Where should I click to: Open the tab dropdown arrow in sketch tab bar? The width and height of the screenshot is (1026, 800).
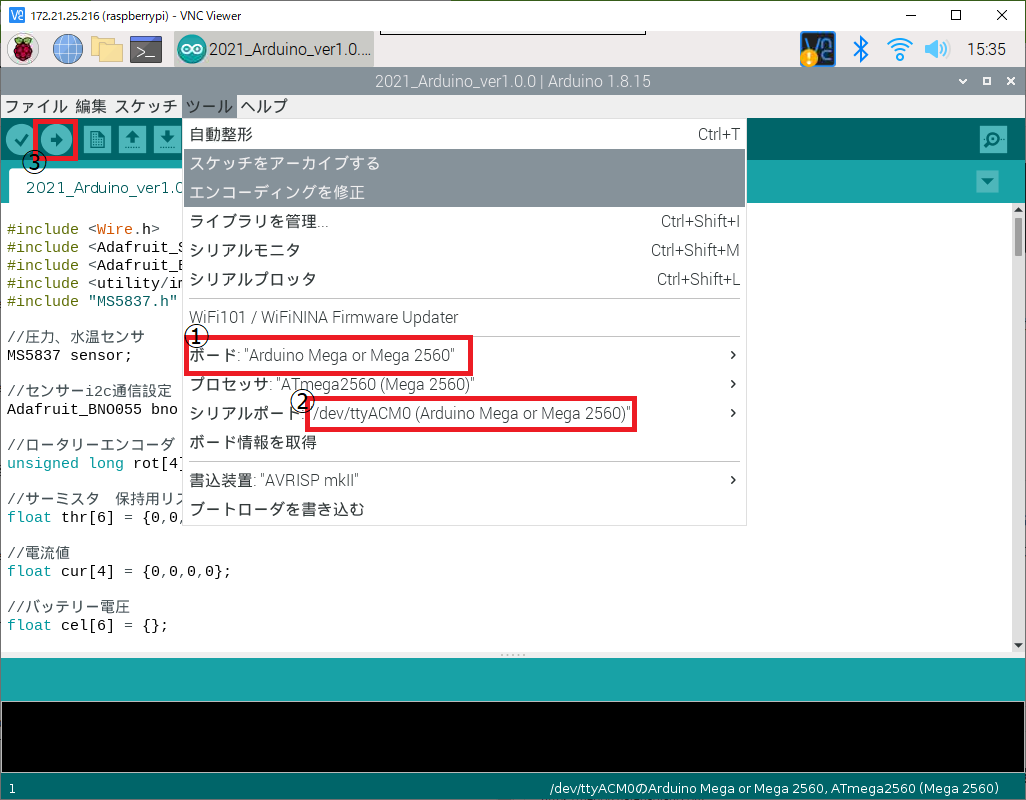click(987, 181)
